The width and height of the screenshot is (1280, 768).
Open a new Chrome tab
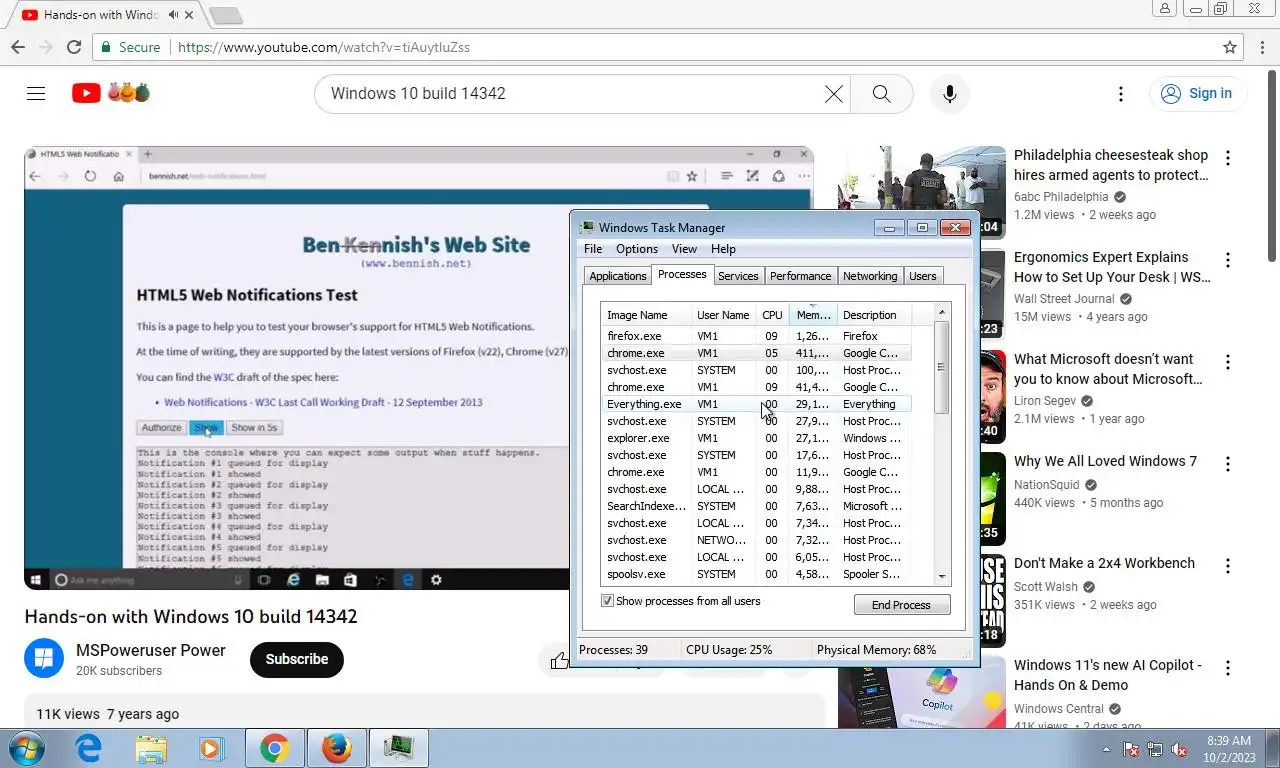(226, 15)
